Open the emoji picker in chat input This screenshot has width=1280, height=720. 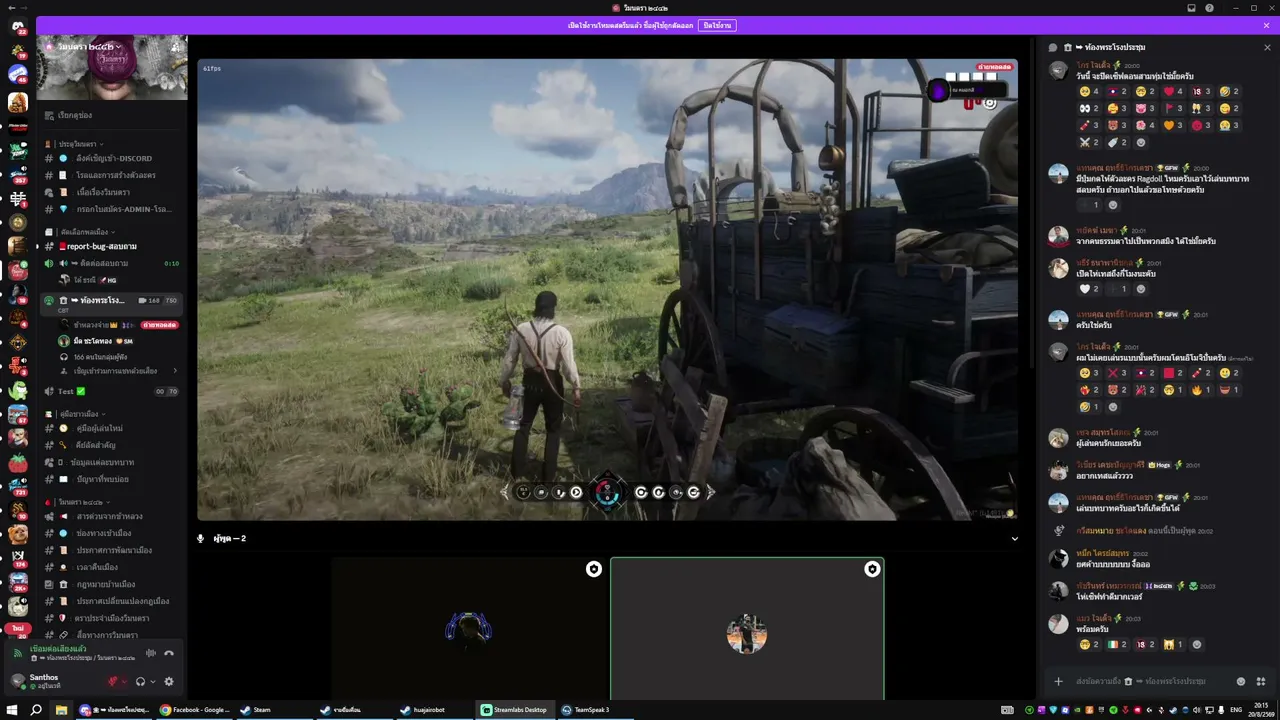pyautogui.click(x=1241, y=681)
